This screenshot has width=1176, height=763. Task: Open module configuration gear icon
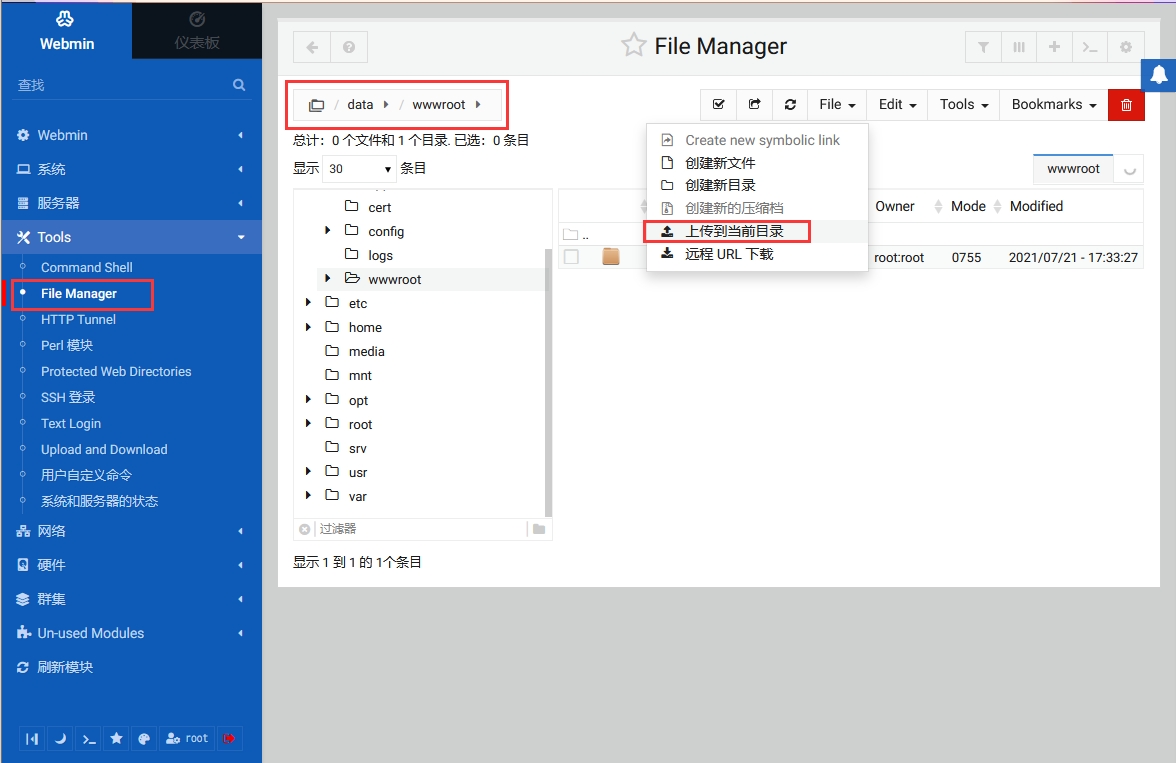(x=1126, y=47)
